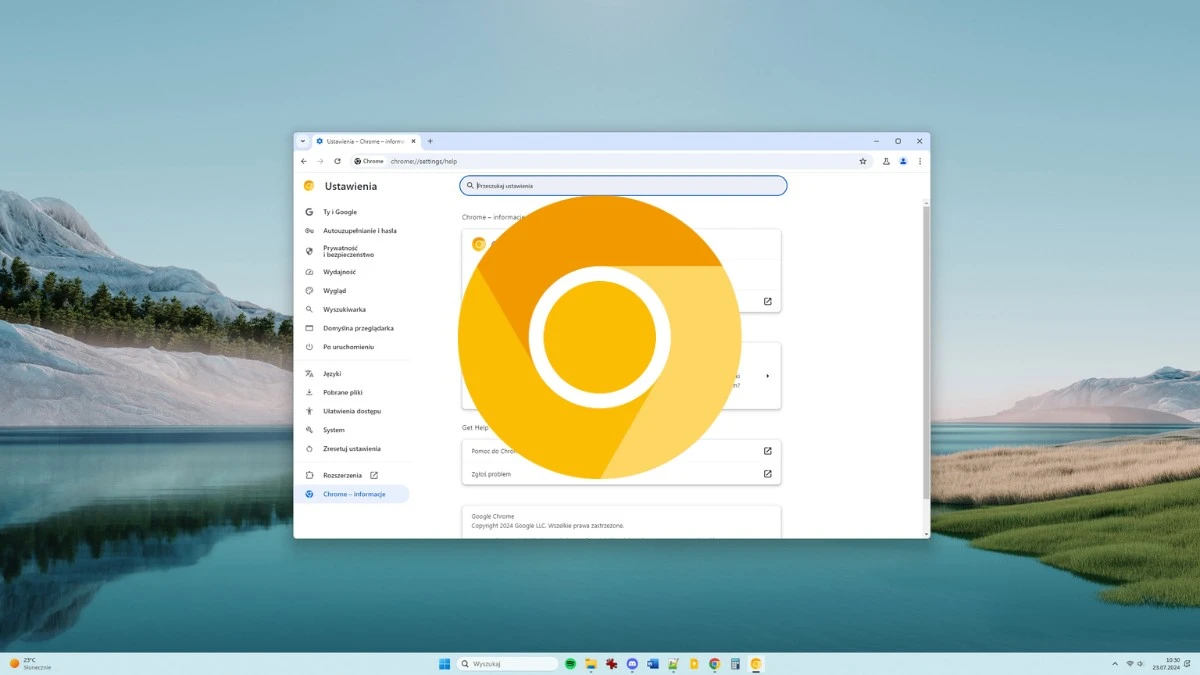Click the bookmark star in the address bar
This screenshot has width=1200, height=675.
[x=862, y=160]
